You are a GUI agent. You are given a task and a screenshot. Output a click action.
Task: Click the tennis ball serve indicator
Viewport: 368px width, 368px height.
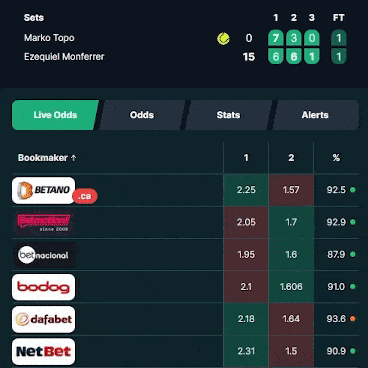(x=223, y=39)
